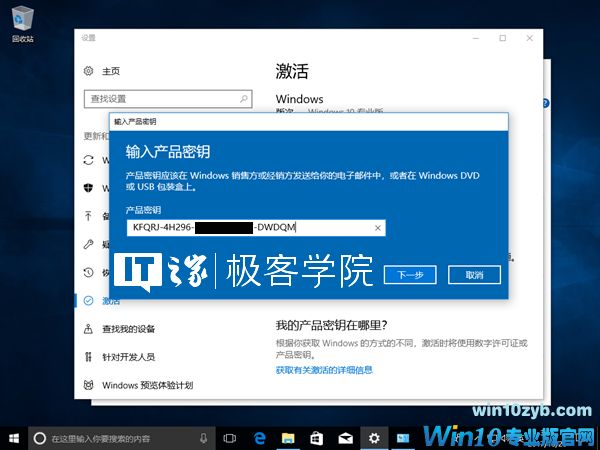The image size is (600, 450).
Task: Click the 激活 activation checkmark icon
Action: click(x=89, y=300)
